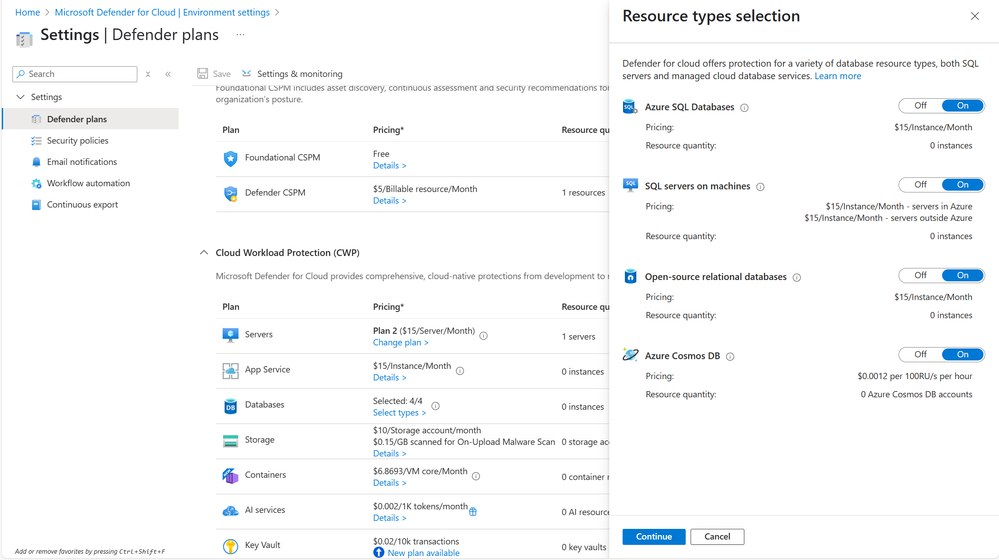
Task: Click the info icon for Open-source relational databases
Action: click(x=797, y=277)
